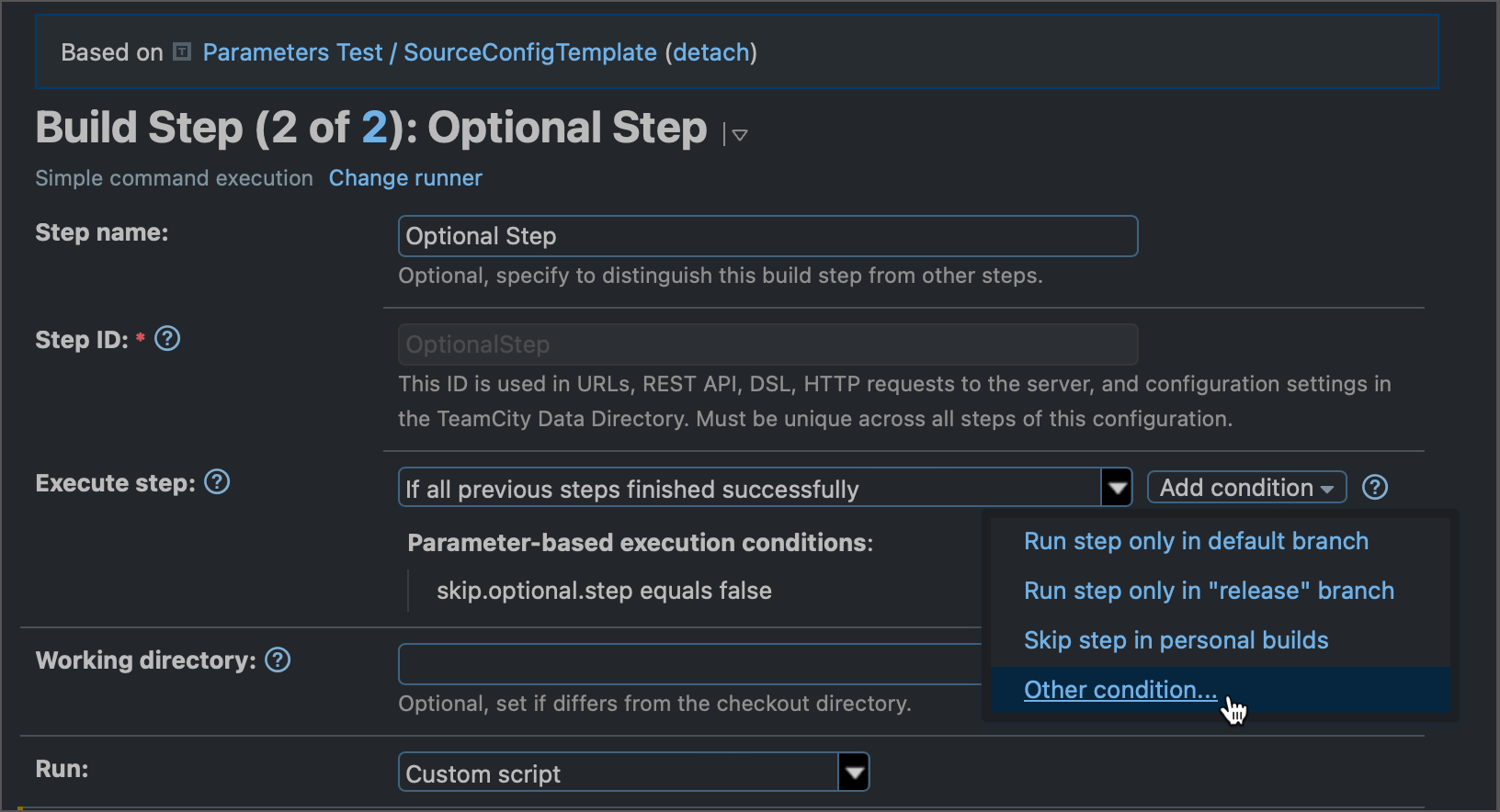Open help next to Add condition button

(1374, 487)
